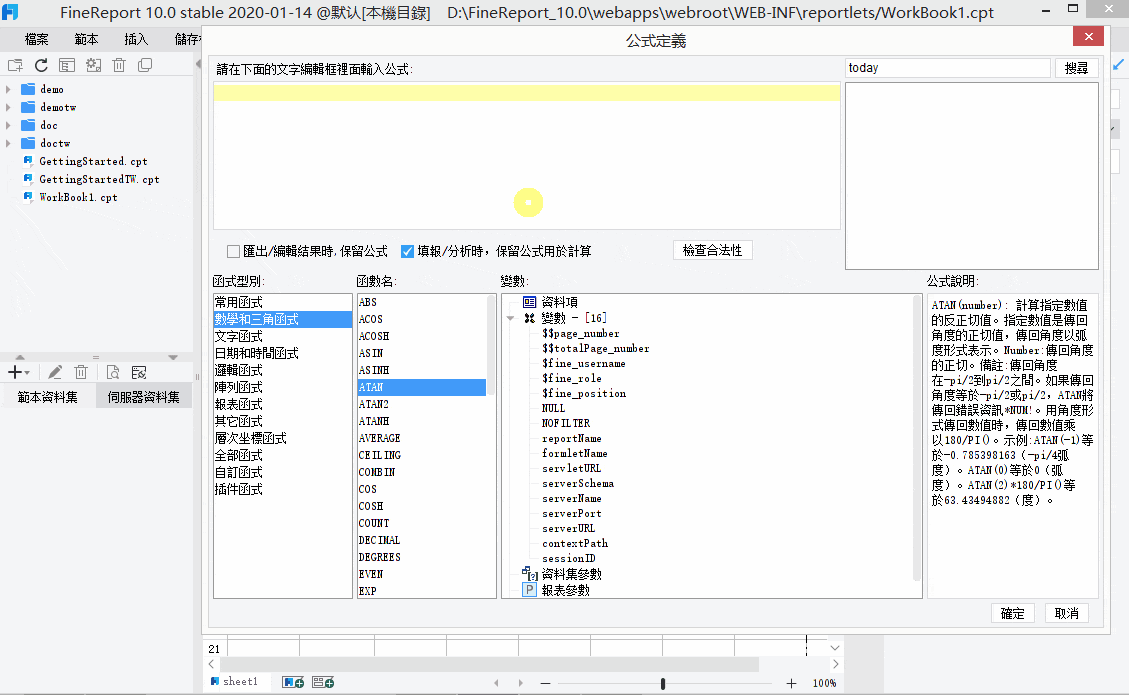
Task: Close the formula definition dialog
Action: point(1088,37)
